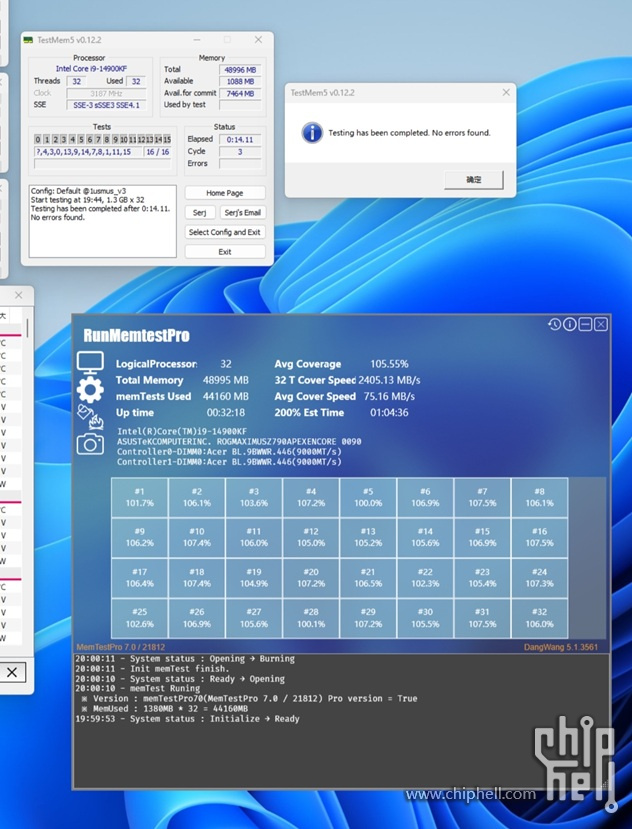Select memtest tile #28 at 100.1%
Image resolution: width=632 pixels, height=829 pixels.
coord(311,618)
